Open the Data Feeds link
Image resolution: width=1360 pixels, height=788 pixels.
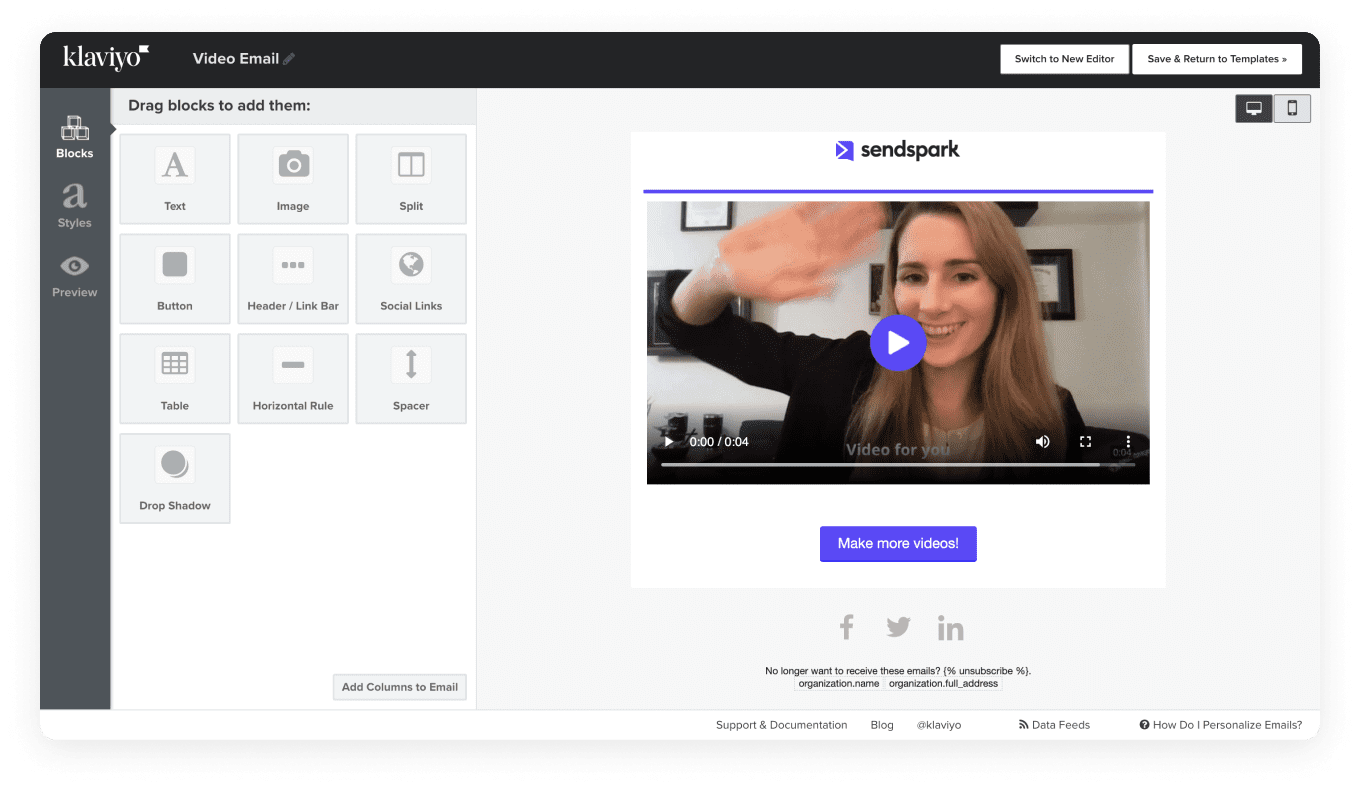pyautogui.click(x=1054, y=725)
